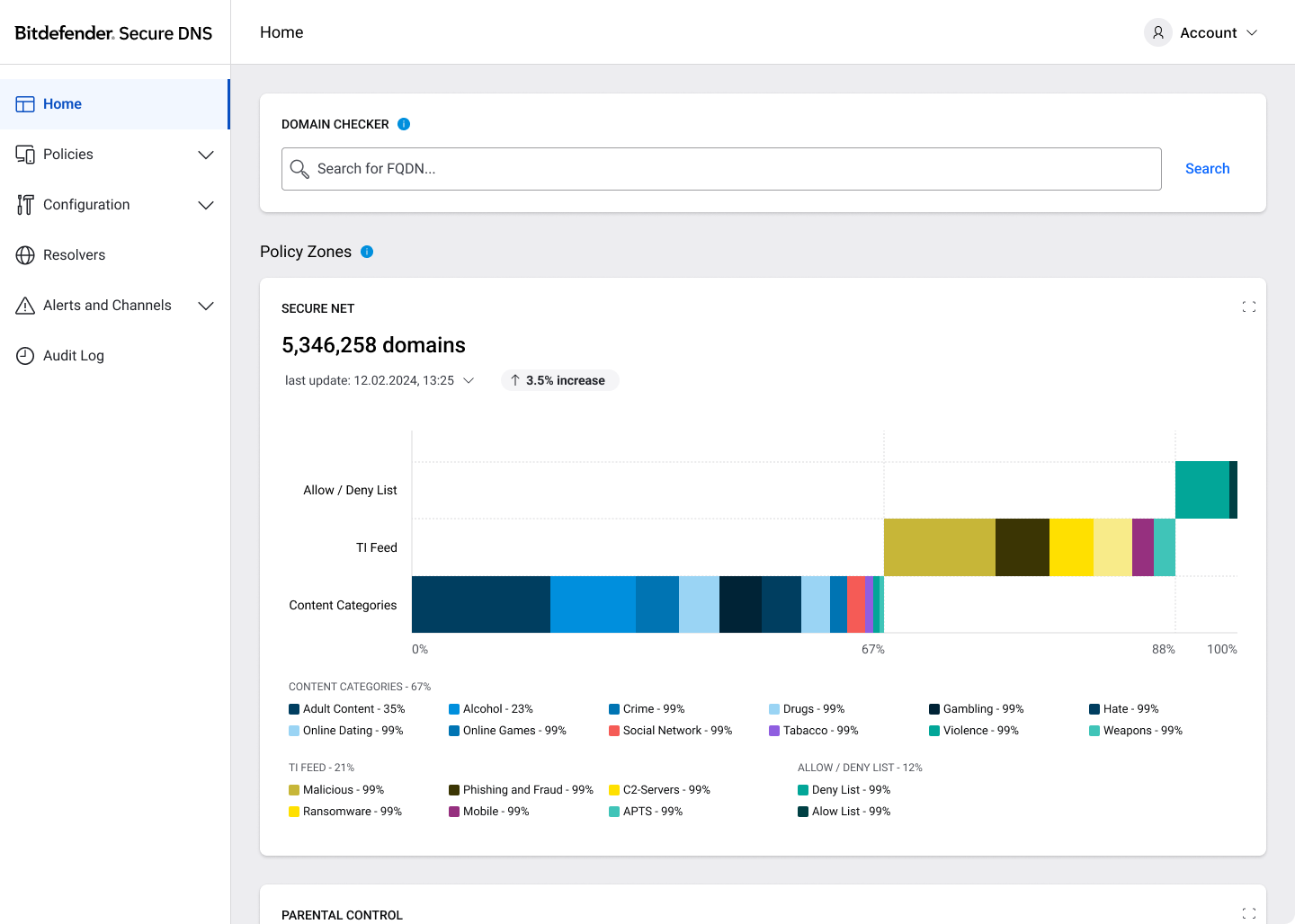Click the Domain Checker info icon
This screenshot has width=1295, height=924.
(x=404, y=124)
